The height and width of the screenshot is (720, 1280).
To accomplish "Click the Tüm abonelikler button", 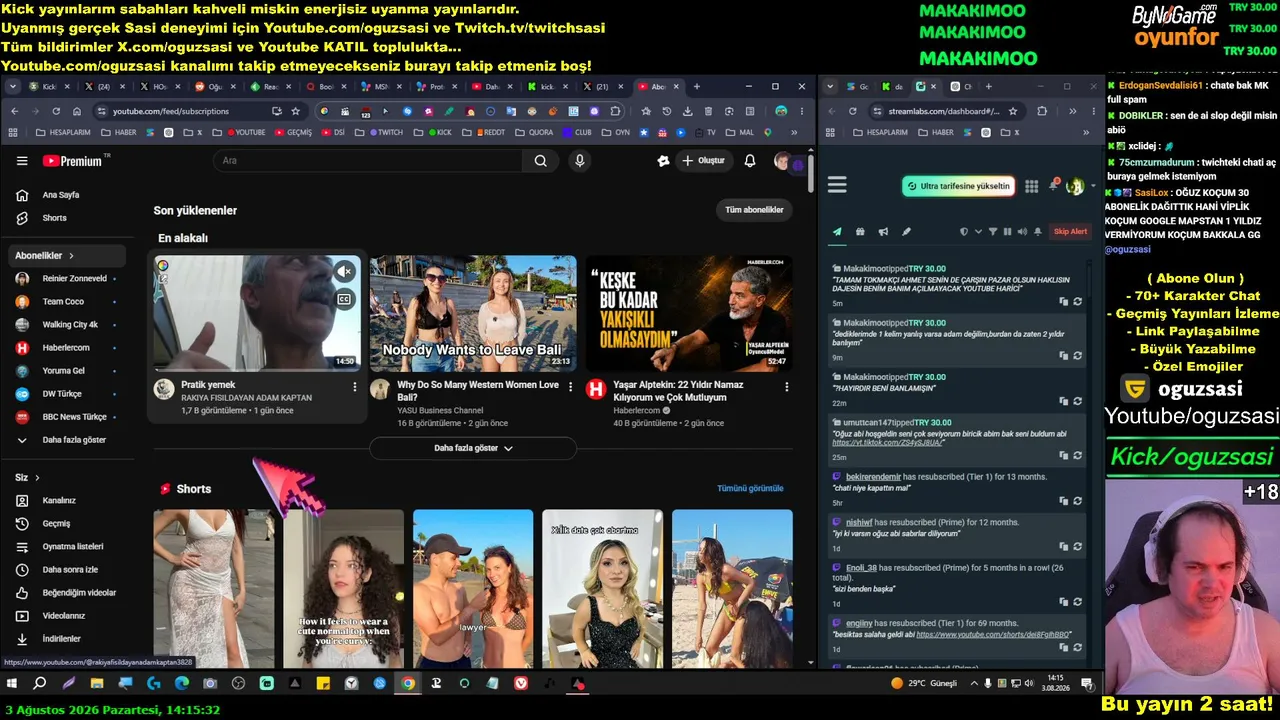I will 754,210.
